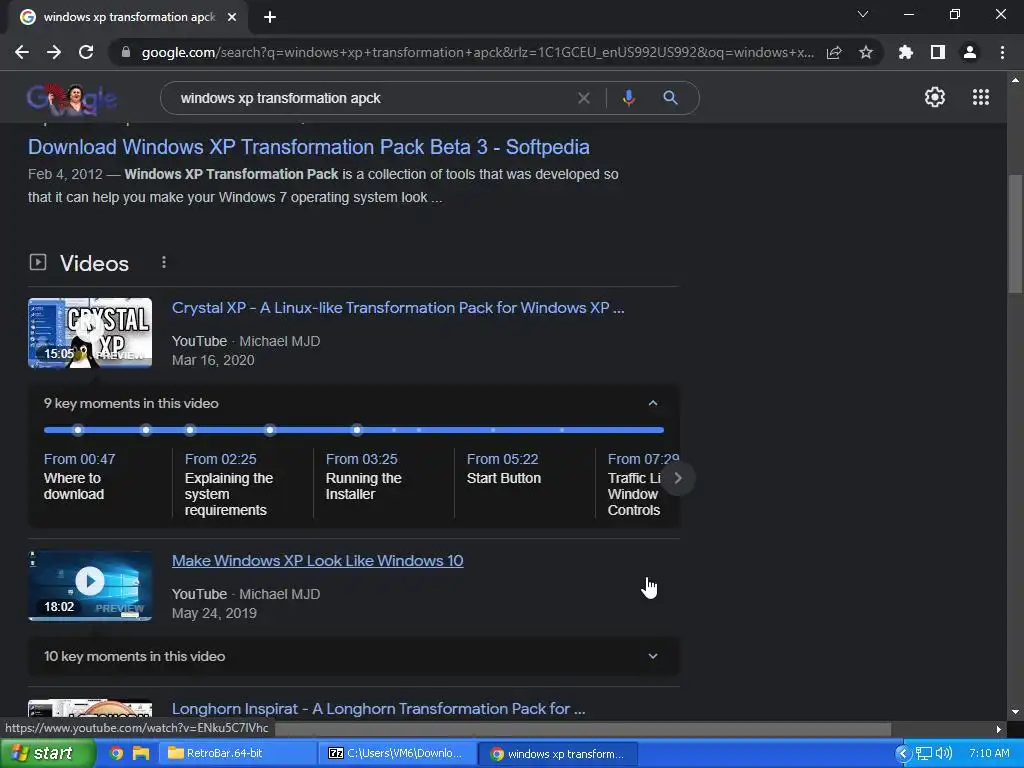Open the tab search chevron
The width and height of the screenshot is (1024, 768).
click(x=863, y=14)
